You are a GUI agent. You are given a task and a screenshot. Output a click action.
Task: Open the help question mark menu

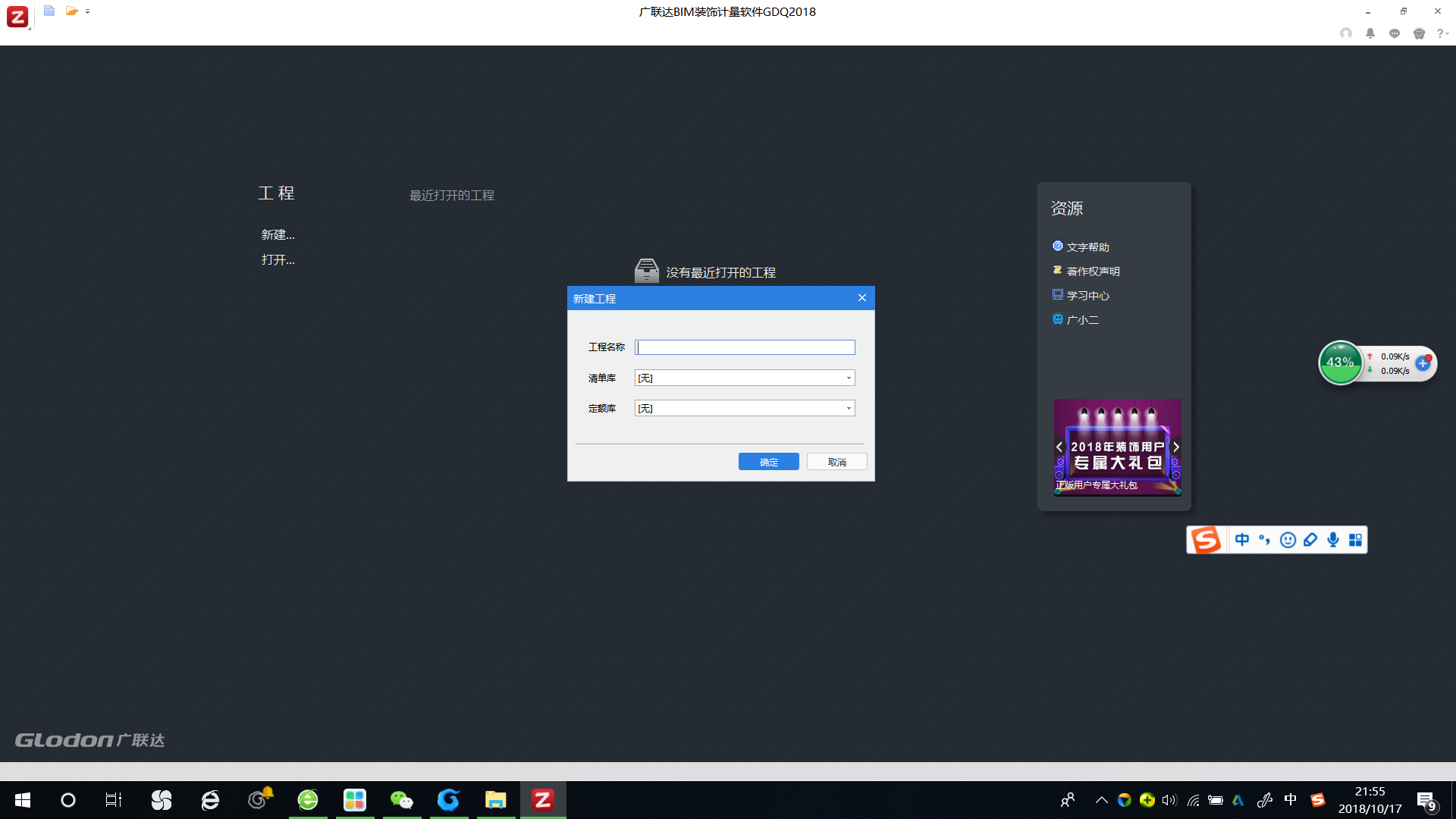tap(1442, 33)
